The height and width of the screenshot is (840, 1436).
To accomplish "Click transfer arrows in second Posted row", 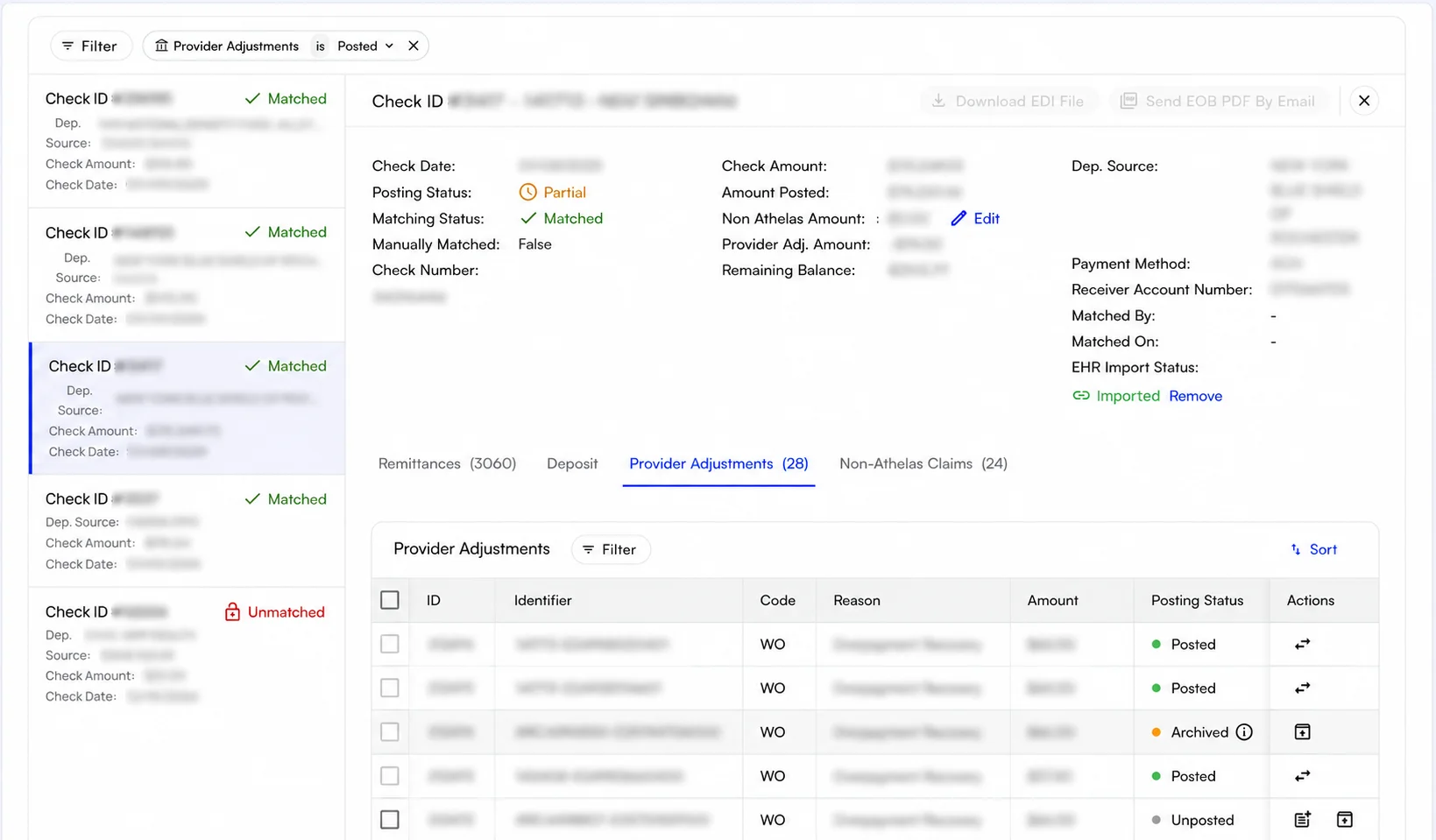I will click(x=1302, y=688).
